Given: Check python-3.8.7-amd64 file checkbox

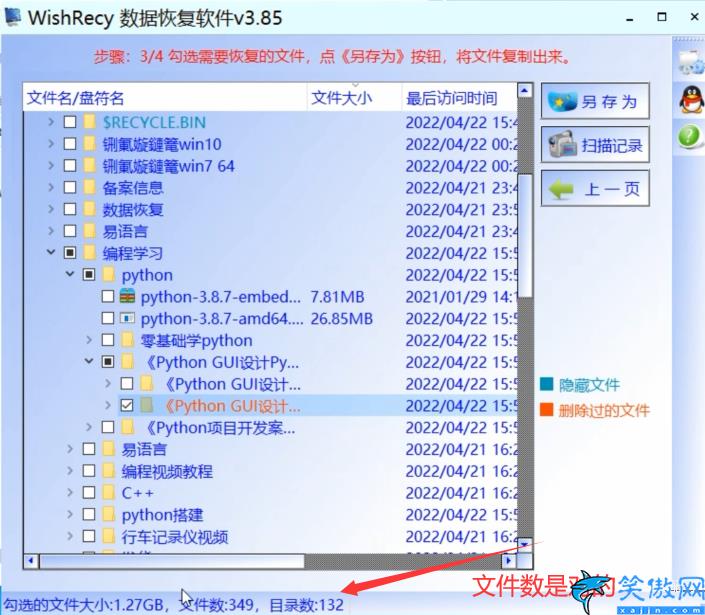Looking at the screenshot, I should (108, 318).
